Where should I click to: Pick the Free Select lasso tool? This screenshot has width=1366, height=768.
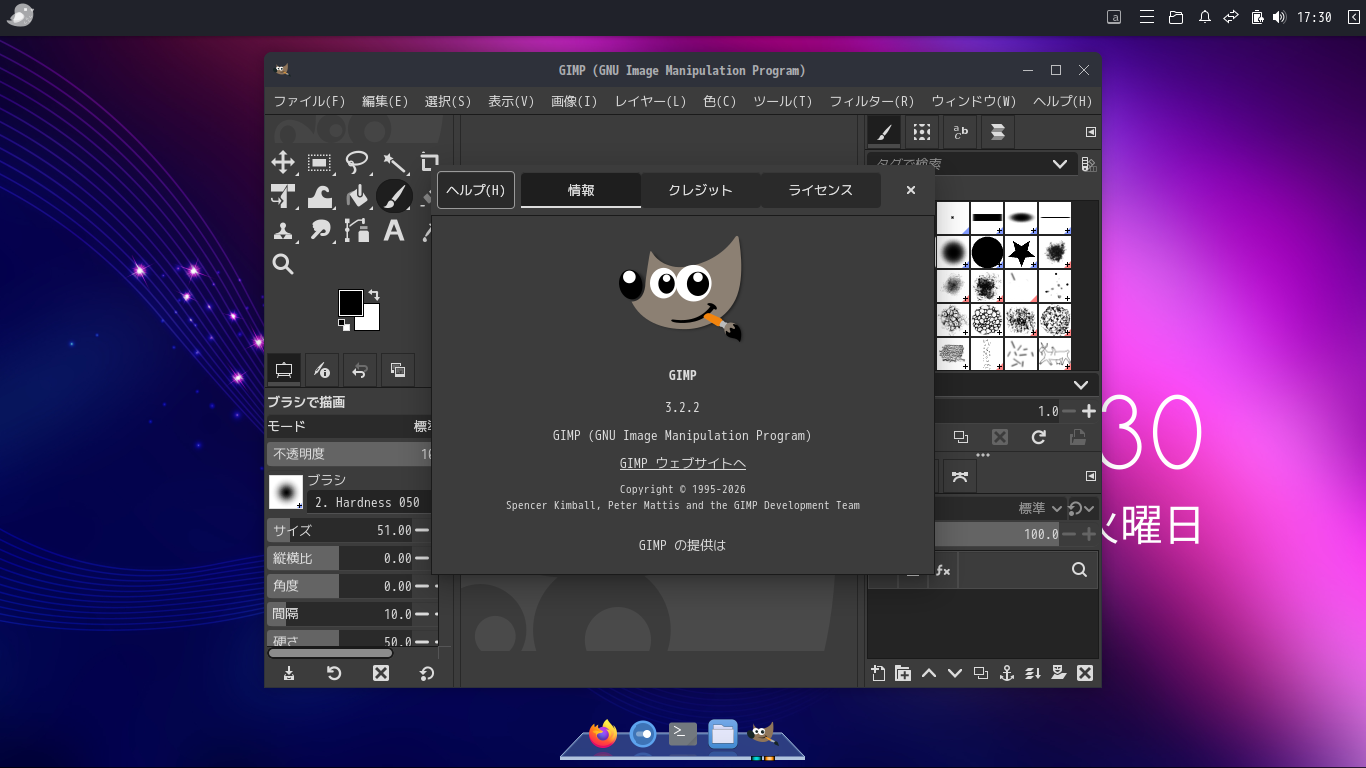pyautogui.click(x=357, y=163)
